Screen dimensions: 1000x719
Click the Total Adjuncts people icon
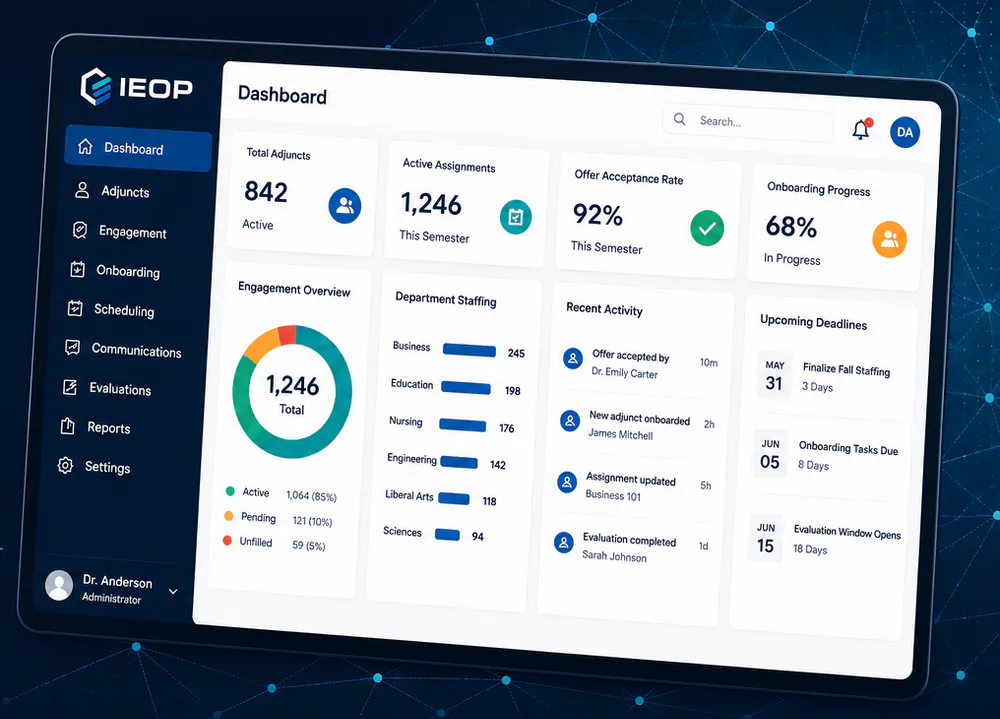pos(345,205)
